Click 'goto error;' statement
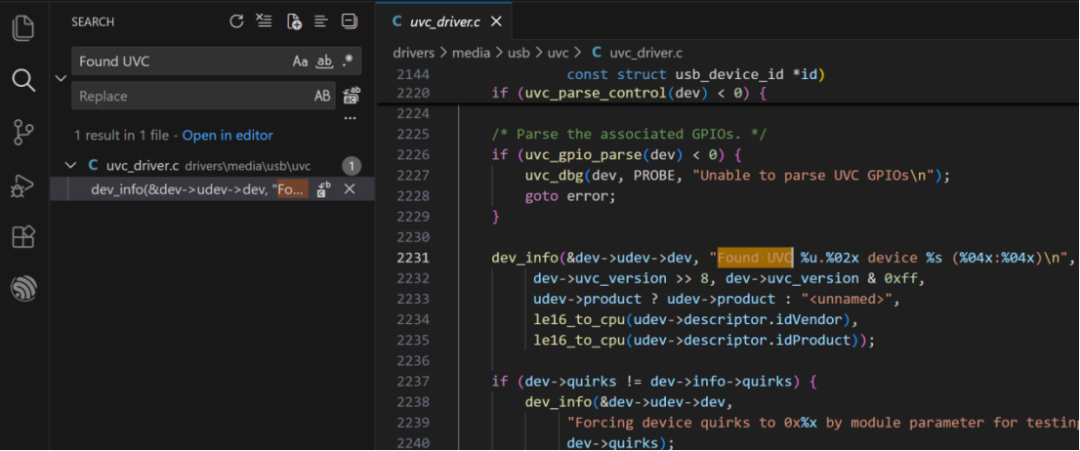Image resolution: width=1080 pixels, height=451 pixels. click(569, 196)
